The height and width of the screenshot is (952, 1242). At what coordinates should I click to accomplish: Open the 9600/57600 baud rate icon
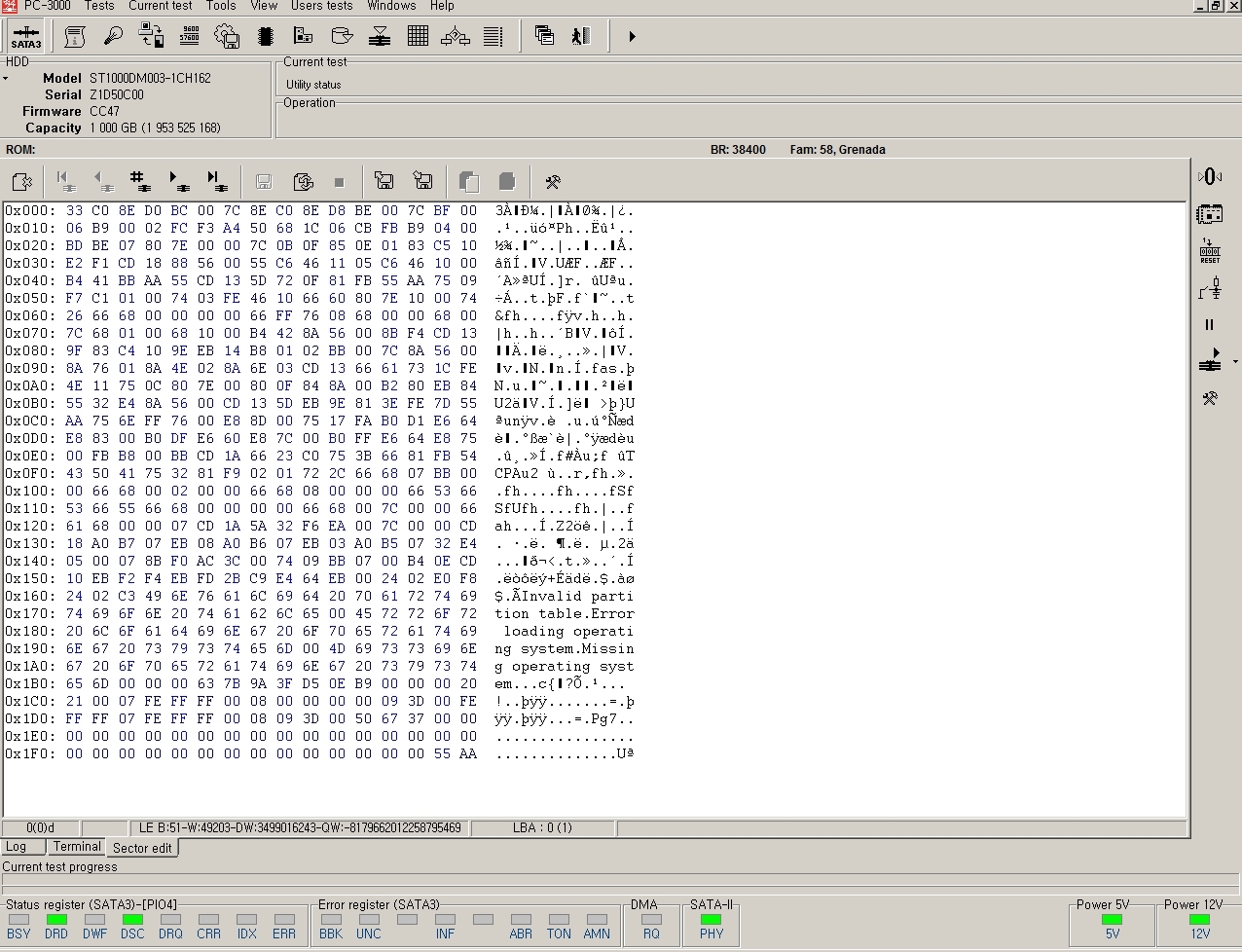point(190,37)
